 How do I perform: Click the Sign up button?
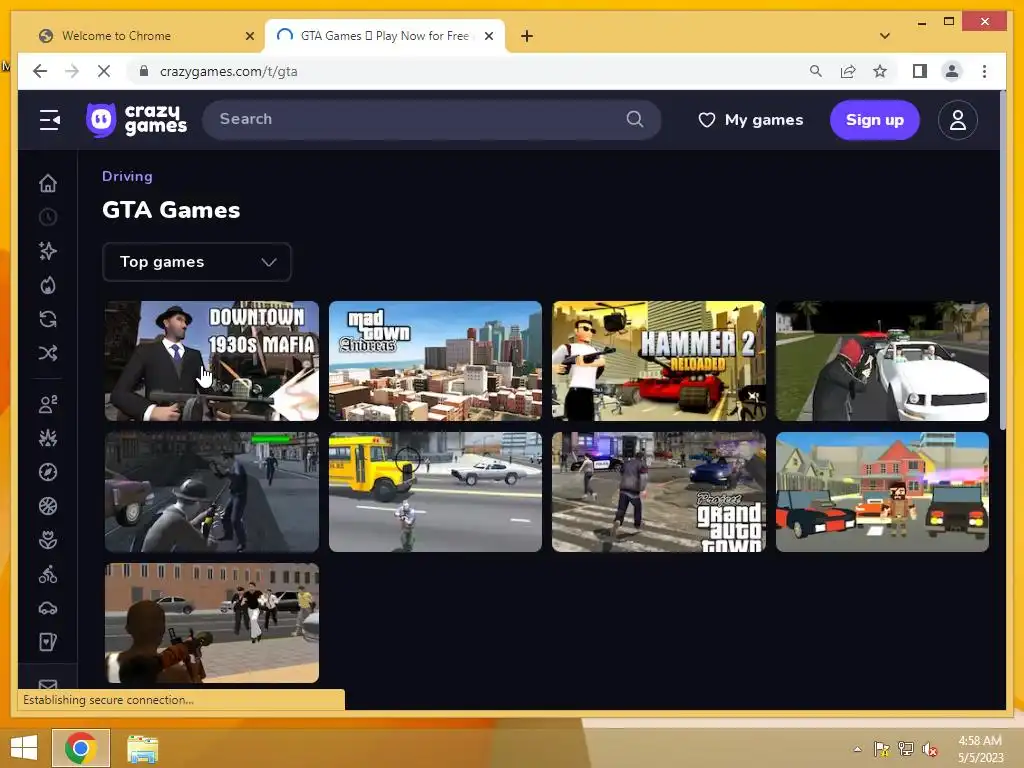tap(874, 120)
